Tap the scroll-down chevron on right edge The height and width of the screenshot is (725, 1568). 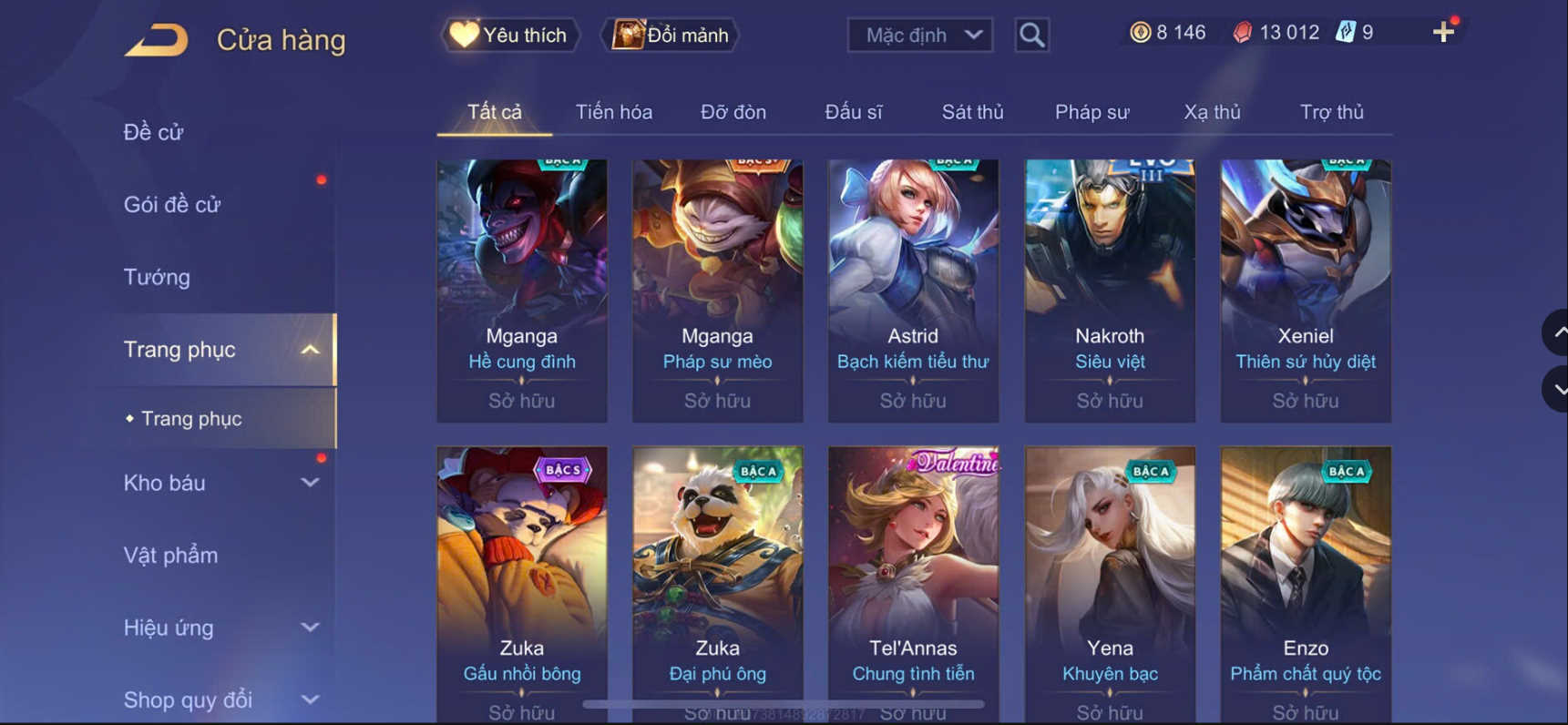tap(1556, 389)
